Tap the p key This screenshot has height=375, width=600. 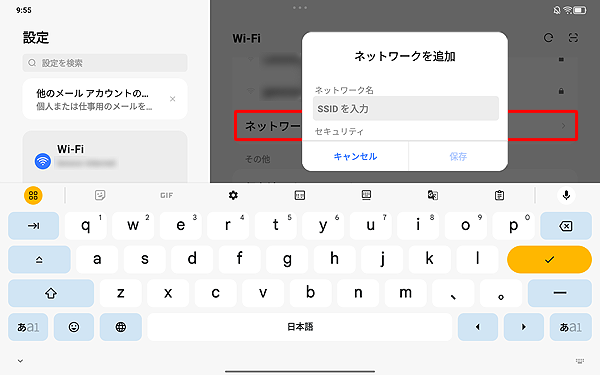[x=513, y=226]
